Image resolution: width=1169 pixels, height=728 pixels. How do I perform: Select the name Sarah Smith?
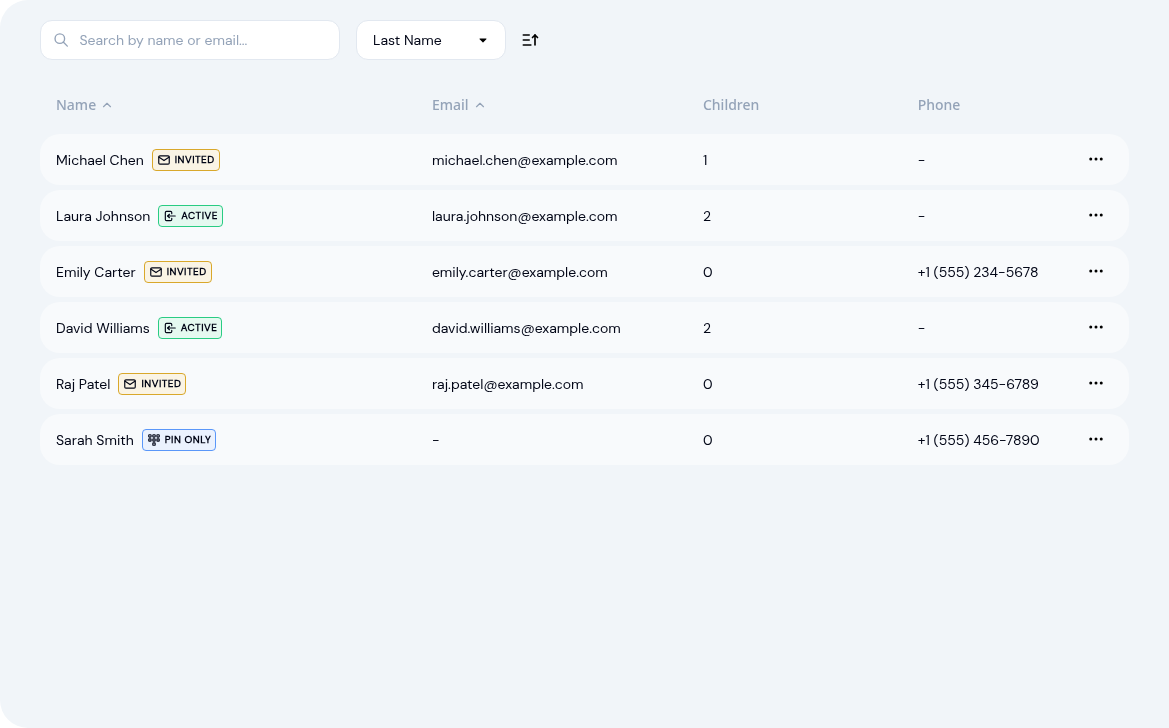[95, 440]
